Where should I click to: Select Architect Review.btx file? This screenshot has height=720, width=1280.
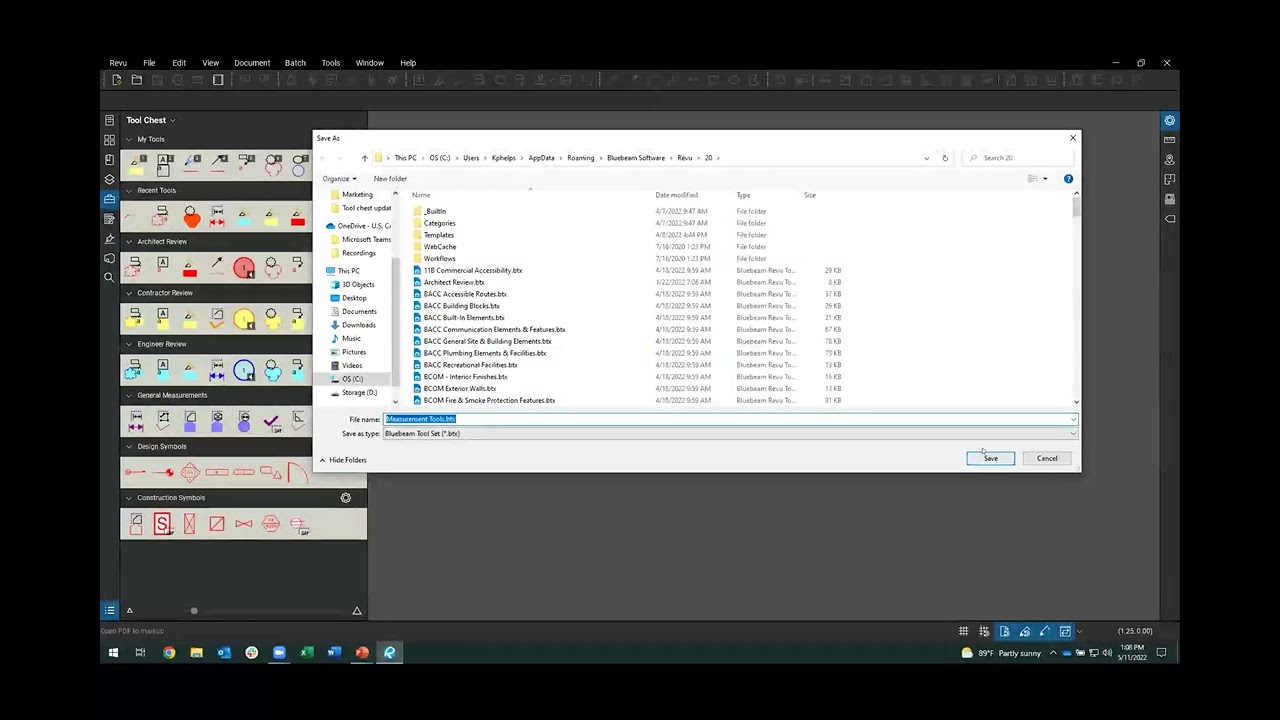(x=453, y=282)
